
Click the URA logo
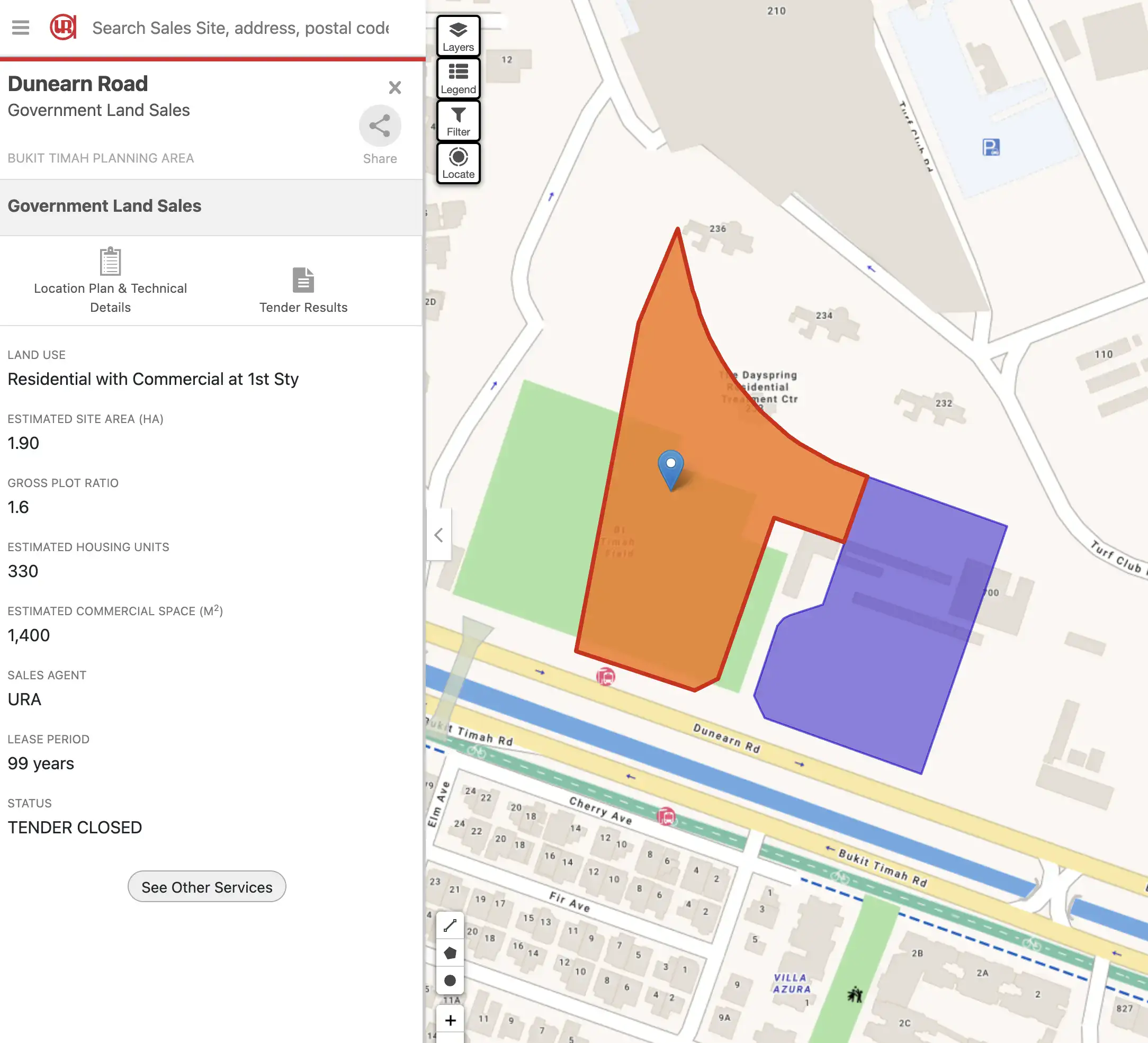[x=62, y=28]
